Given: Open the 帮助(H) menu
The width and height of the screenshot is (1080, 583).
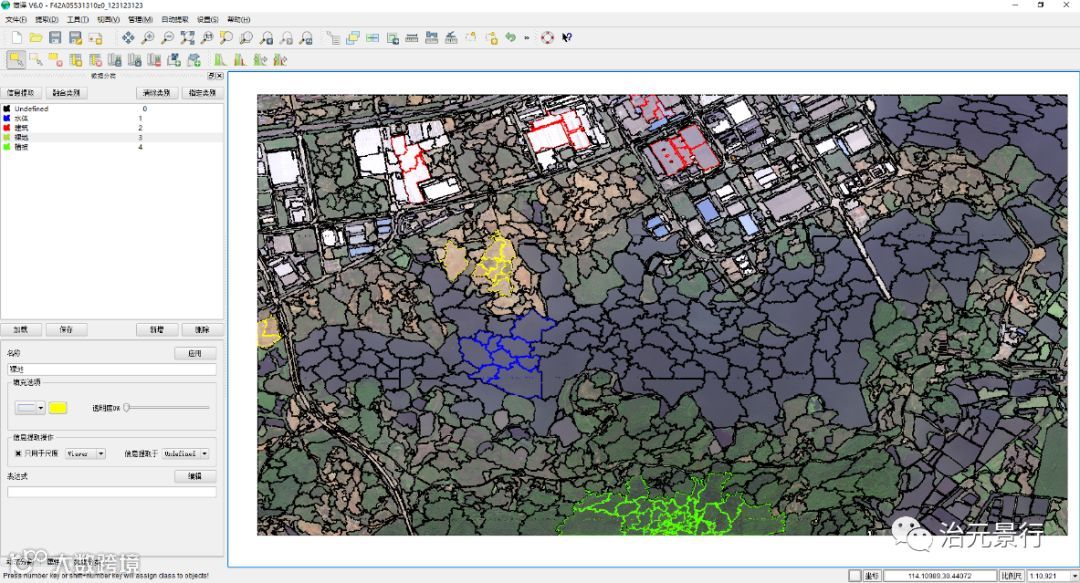Looking at the screenshot, I should point(238,19).
